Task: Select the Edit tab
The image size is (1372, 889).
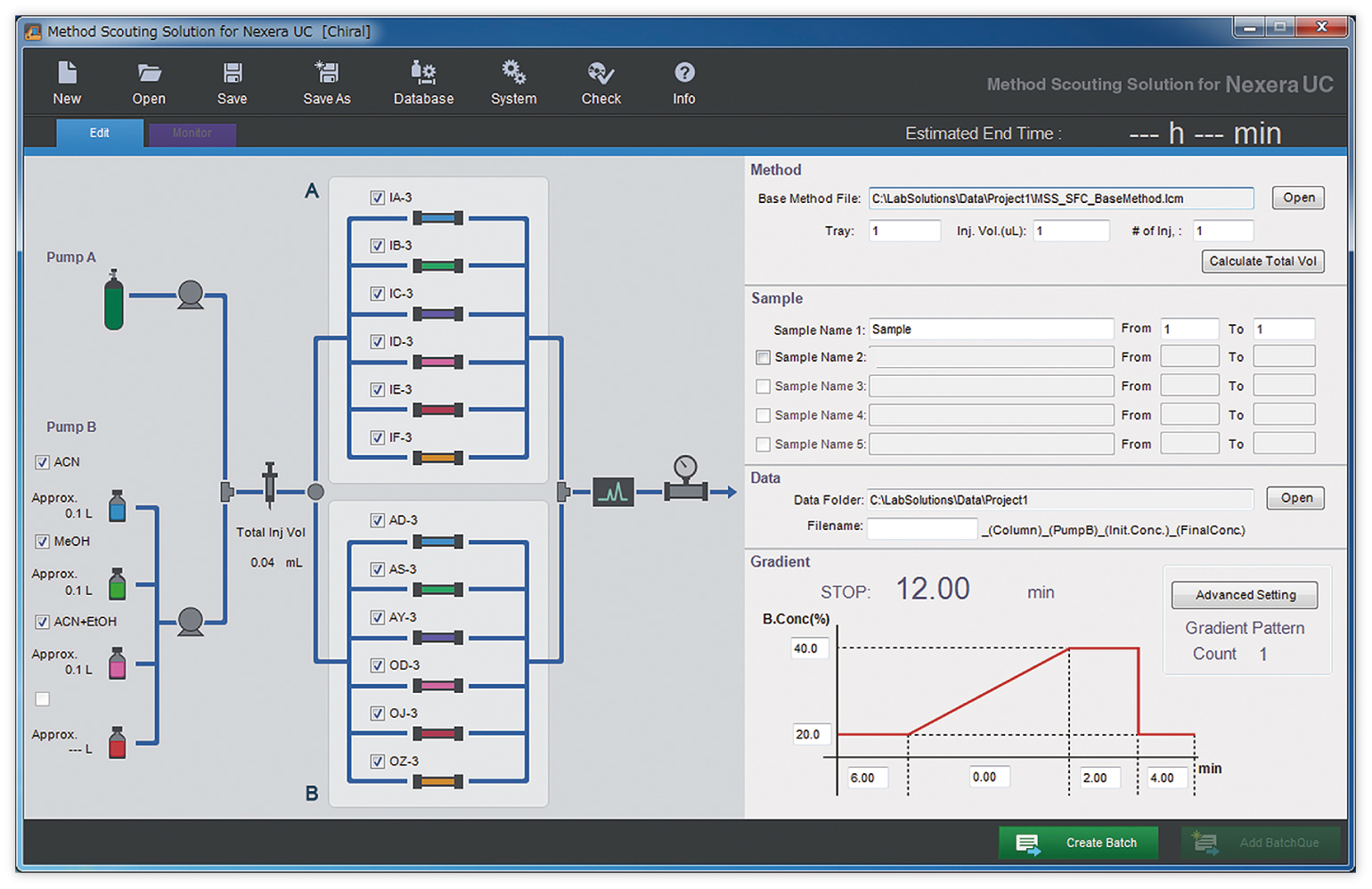Action: [x=99, y=134]
